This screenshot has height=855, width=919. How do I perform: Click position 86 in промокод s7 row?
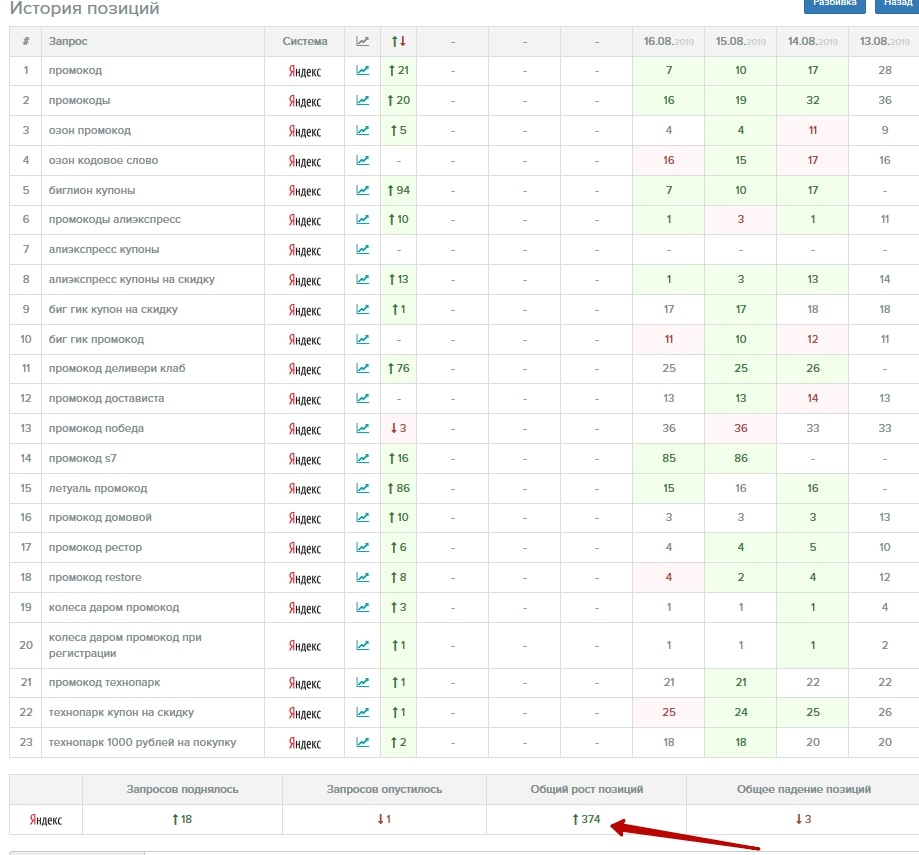tap(741, 458)
